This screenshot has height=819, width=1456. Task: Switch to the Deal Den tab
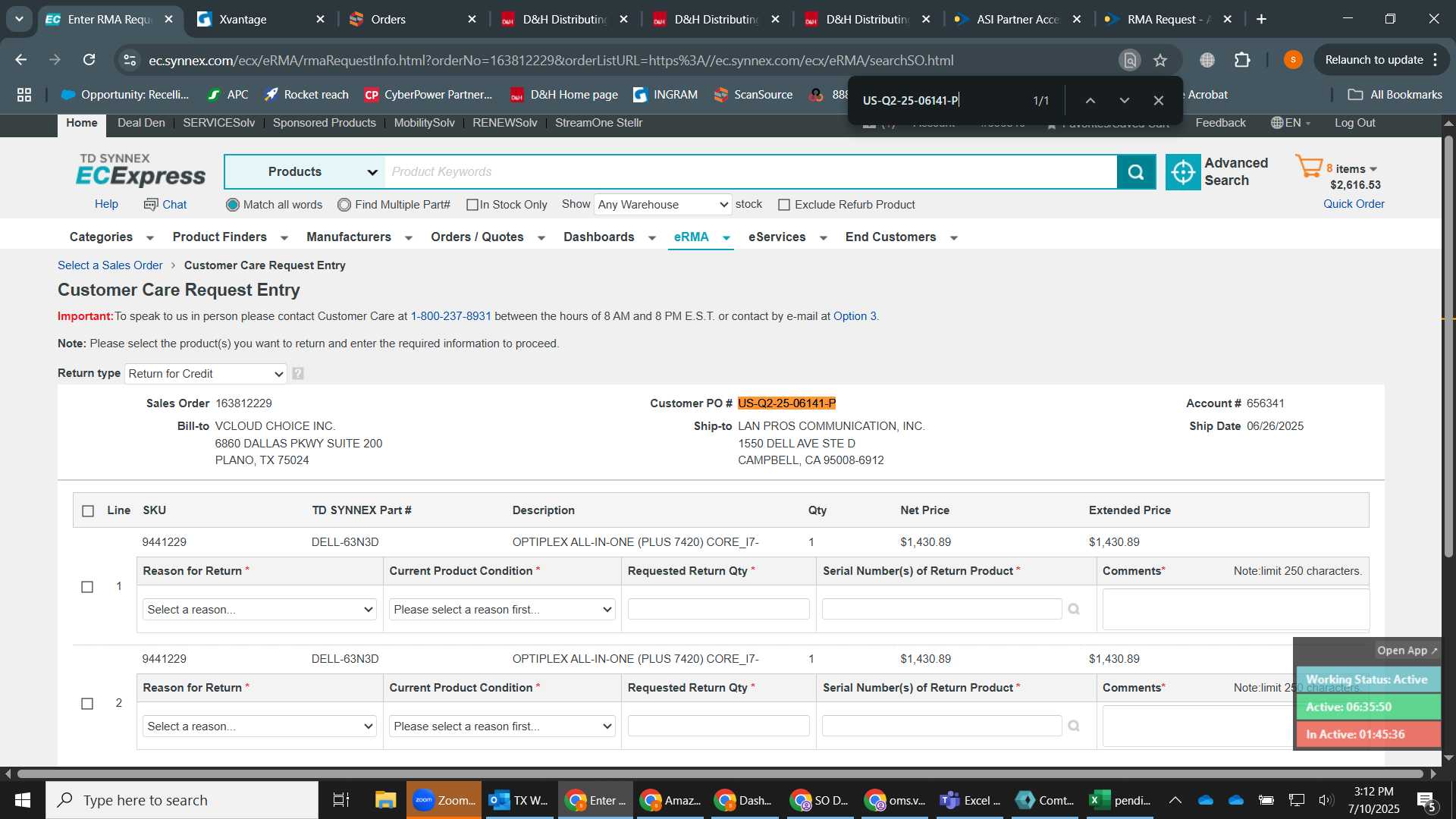pyautogui.click(x=141, y=123)
